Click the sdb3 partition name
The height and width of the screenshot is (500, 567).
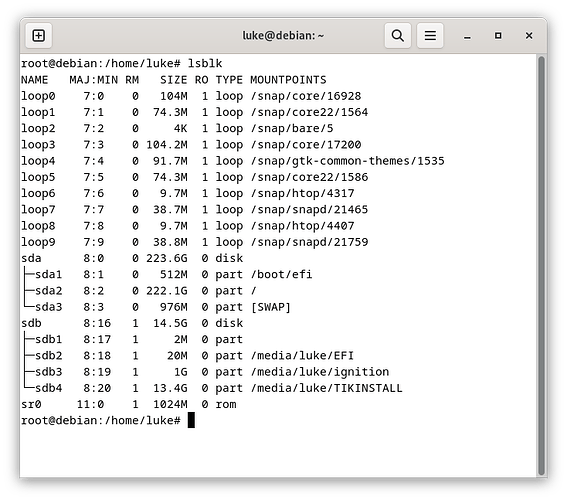tap(48, 372)
